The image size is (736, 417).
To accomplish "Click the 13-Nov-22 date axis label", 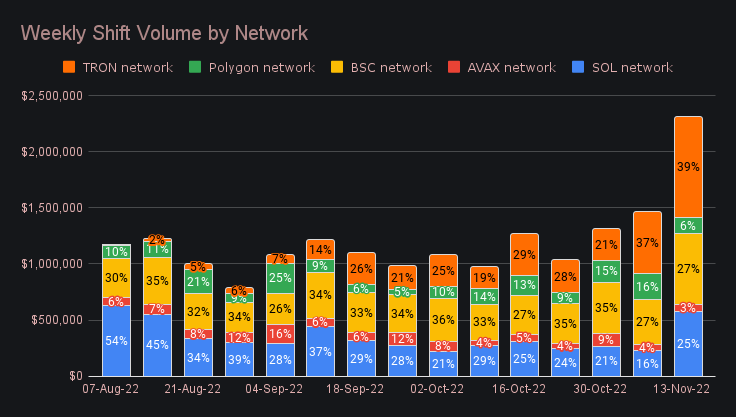I will 683,389.
